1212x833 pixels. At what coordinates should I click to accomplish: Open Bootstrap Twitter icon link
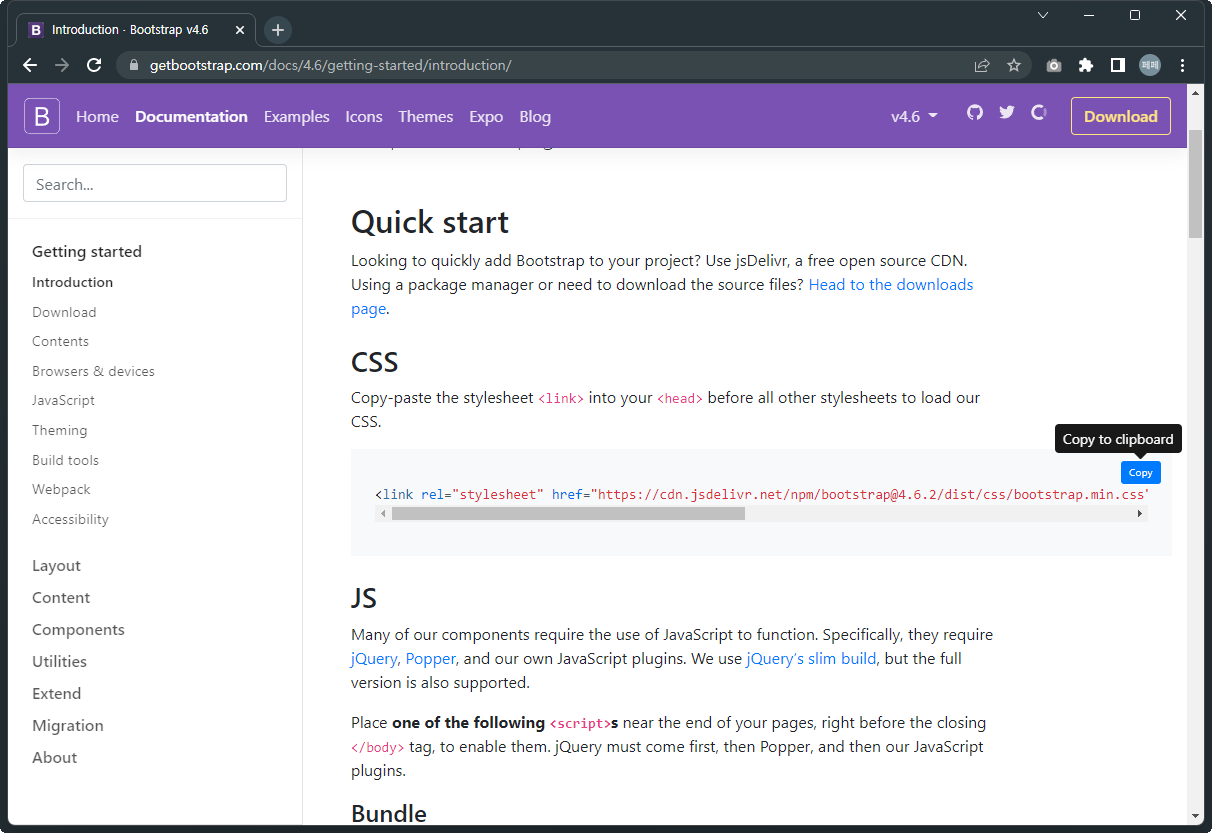point(1007,112)
